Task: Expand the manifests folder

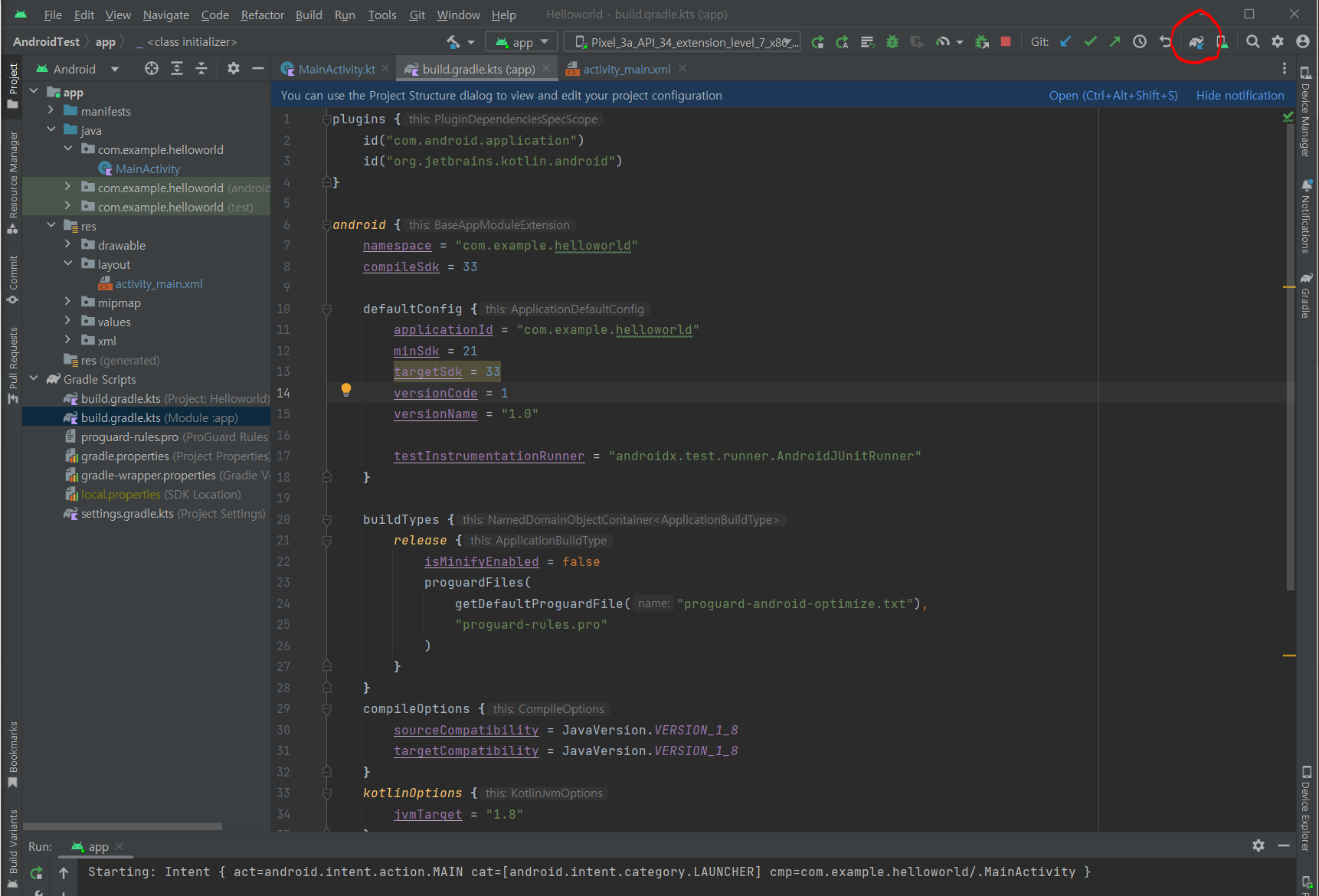Action: pos(51,111)
